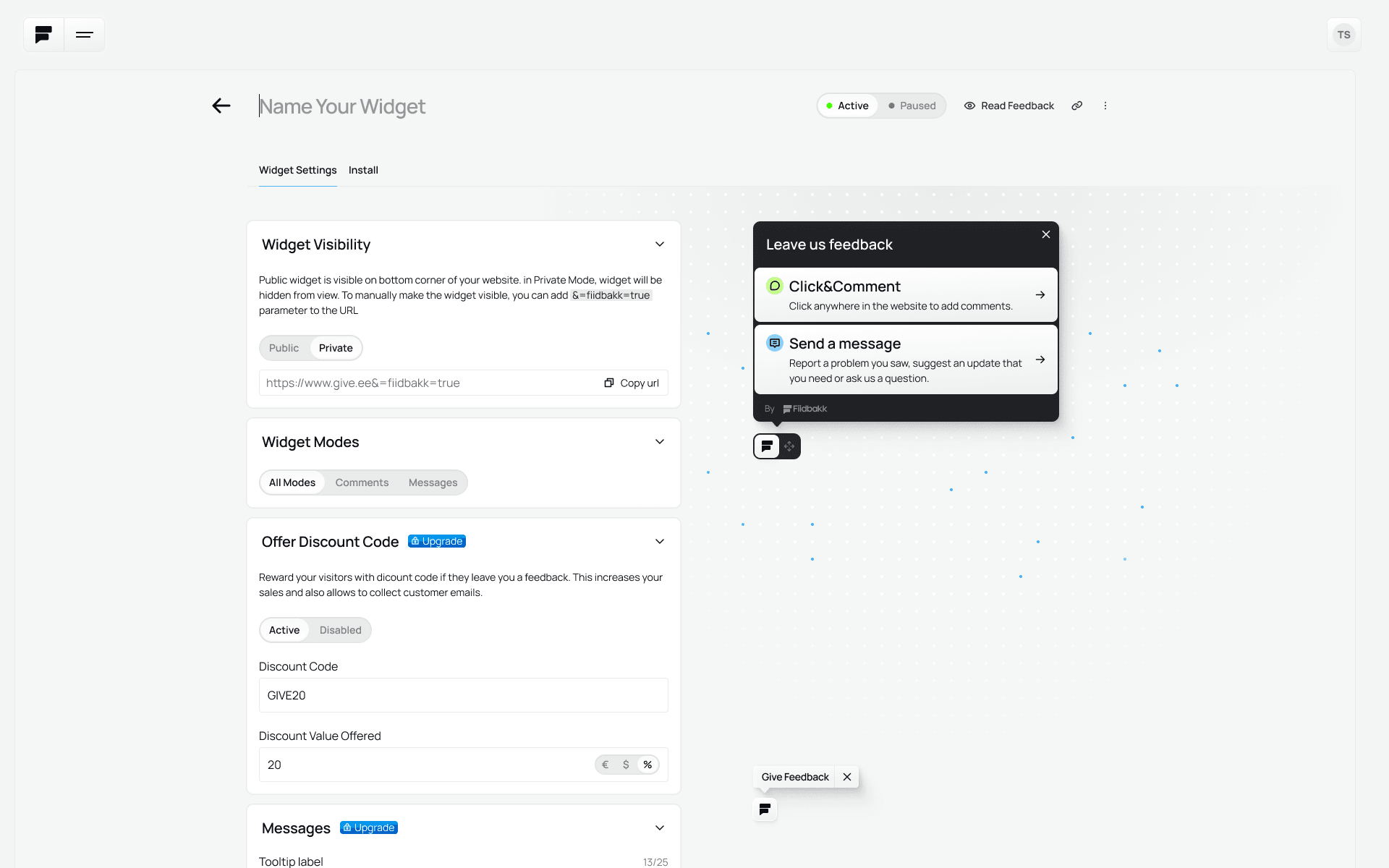Open Read Feedback
This screenshot has width=1389, height=868.
pyautogui.click(x=1008, y=106)
